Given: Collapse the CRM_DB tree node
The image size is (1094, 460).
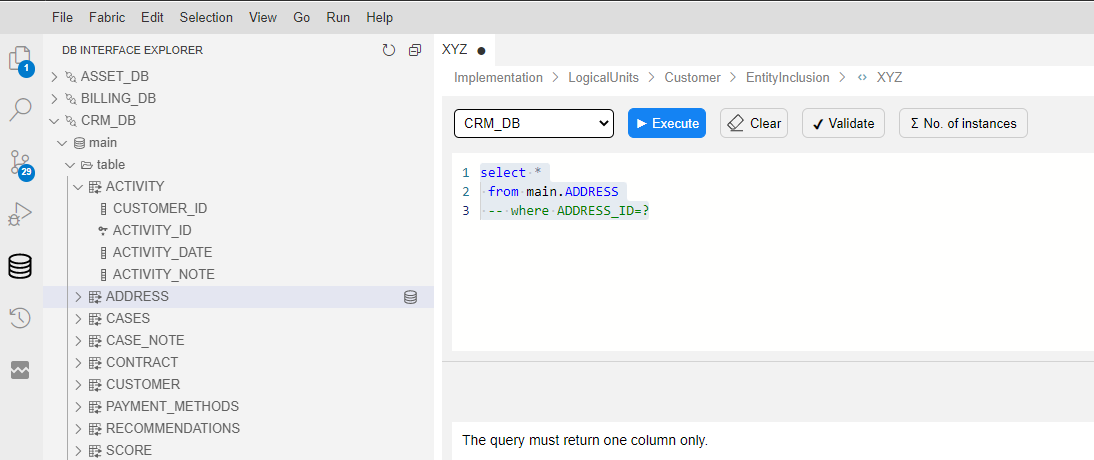Looking at the screenshot, I should pos(55,120).
